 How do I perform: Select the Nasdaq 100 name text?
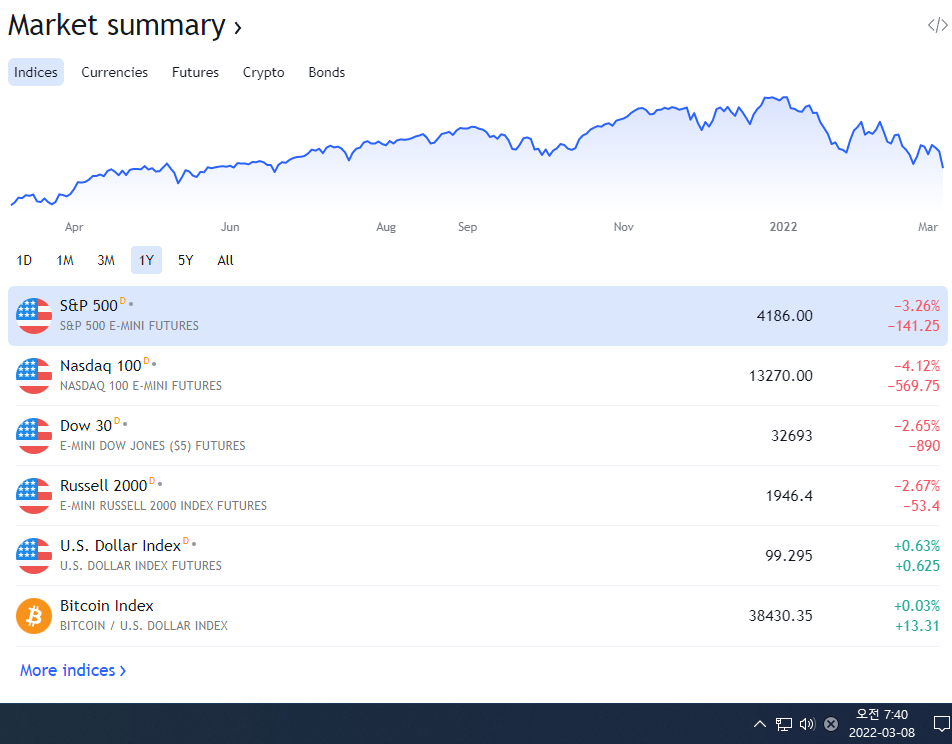(x=101, y=366)
